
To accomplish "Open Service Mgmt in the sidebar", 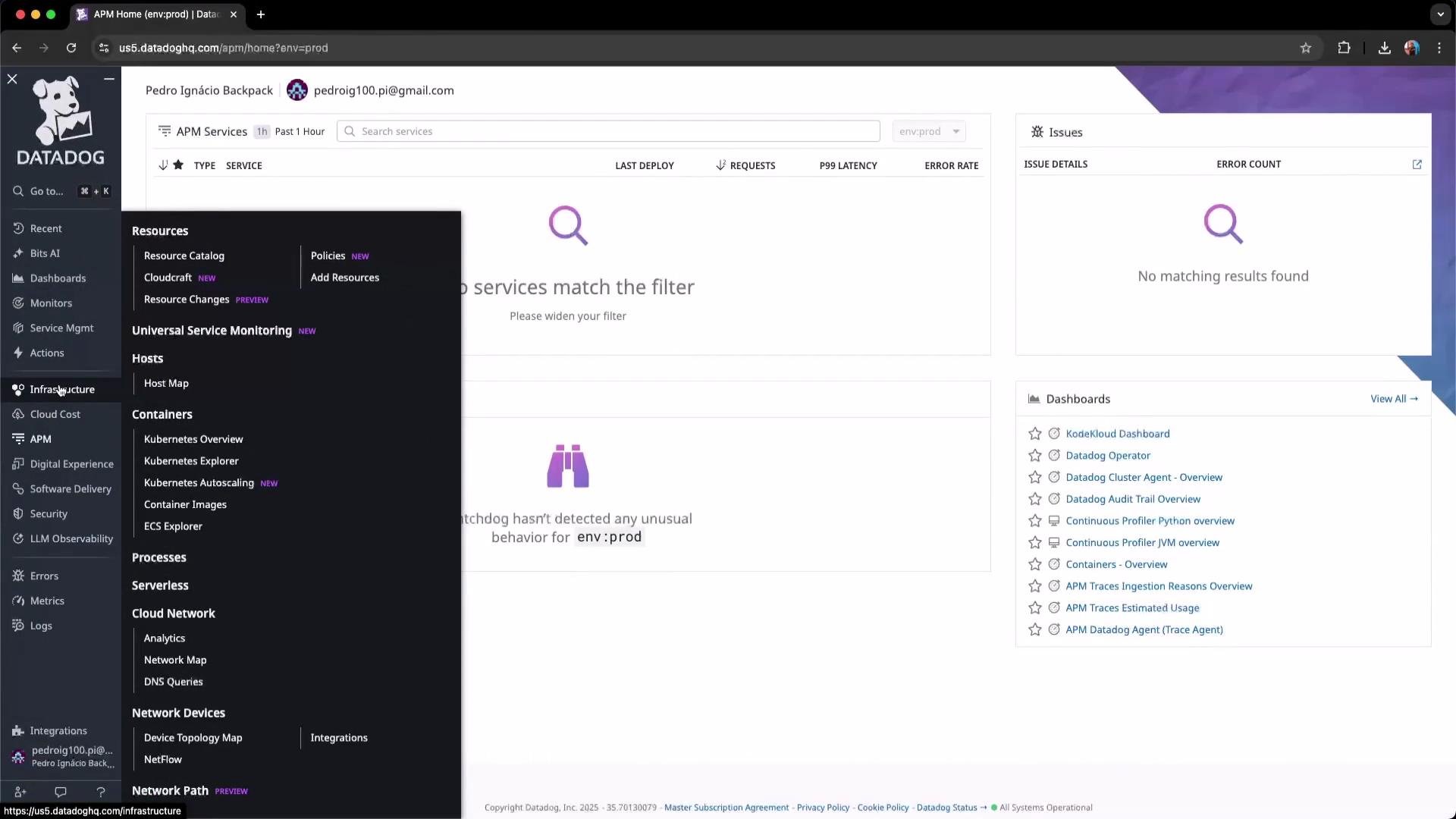I will click(61, 328).
